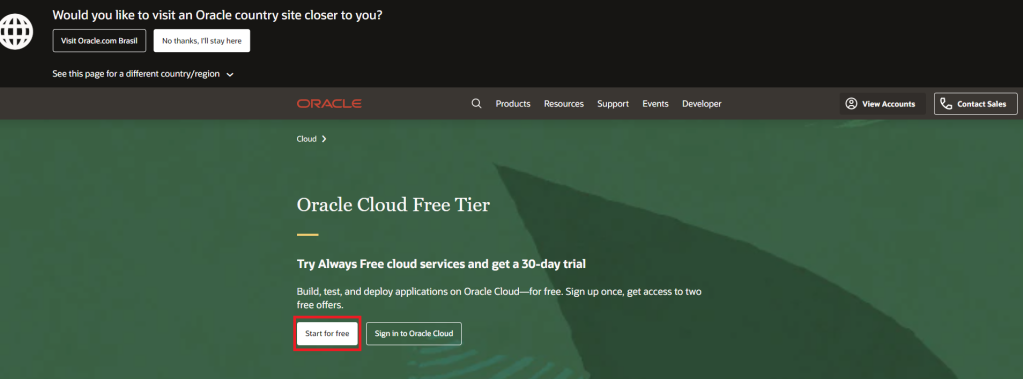Open the Resources menu

click(x=564, y=104)
